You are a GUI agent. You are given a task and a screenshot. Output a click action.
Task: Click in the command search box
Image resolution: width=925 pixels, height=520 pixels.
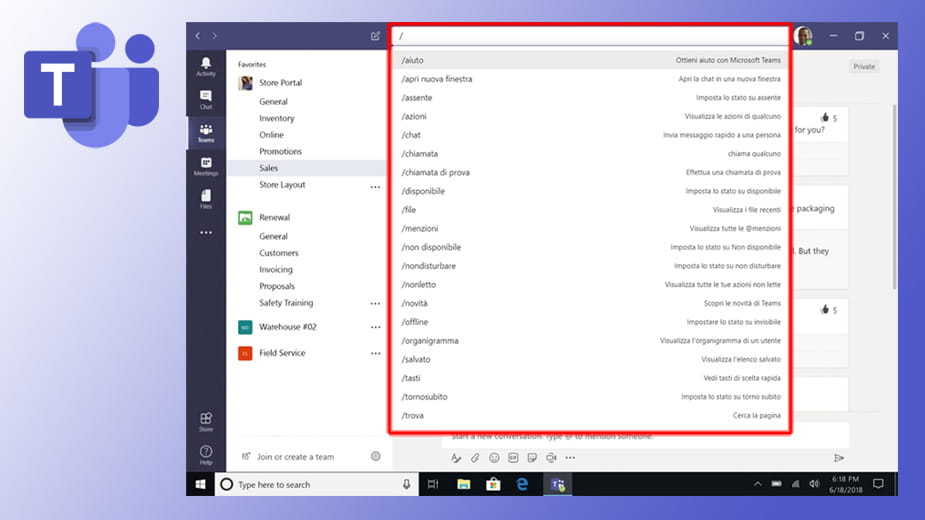click(591, 36)
